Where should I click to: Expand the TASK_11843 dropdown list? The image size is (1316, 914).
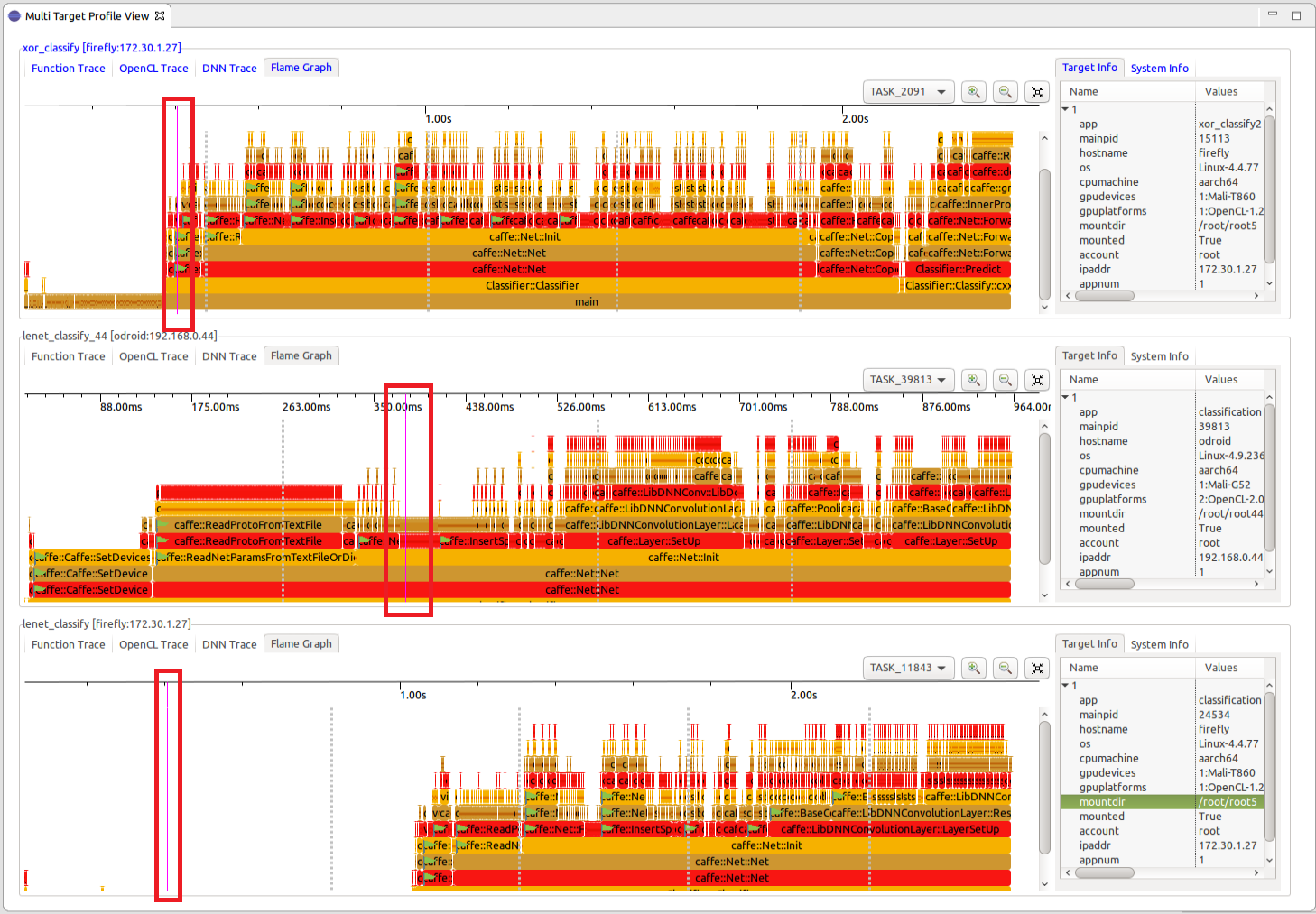908,668
